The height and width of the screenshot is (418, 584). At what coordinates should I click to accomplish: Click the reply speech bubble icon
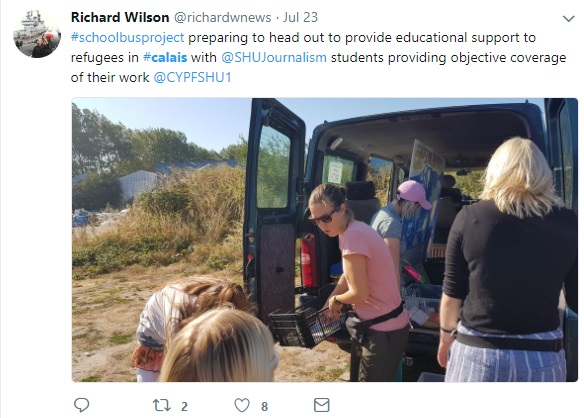82,405
